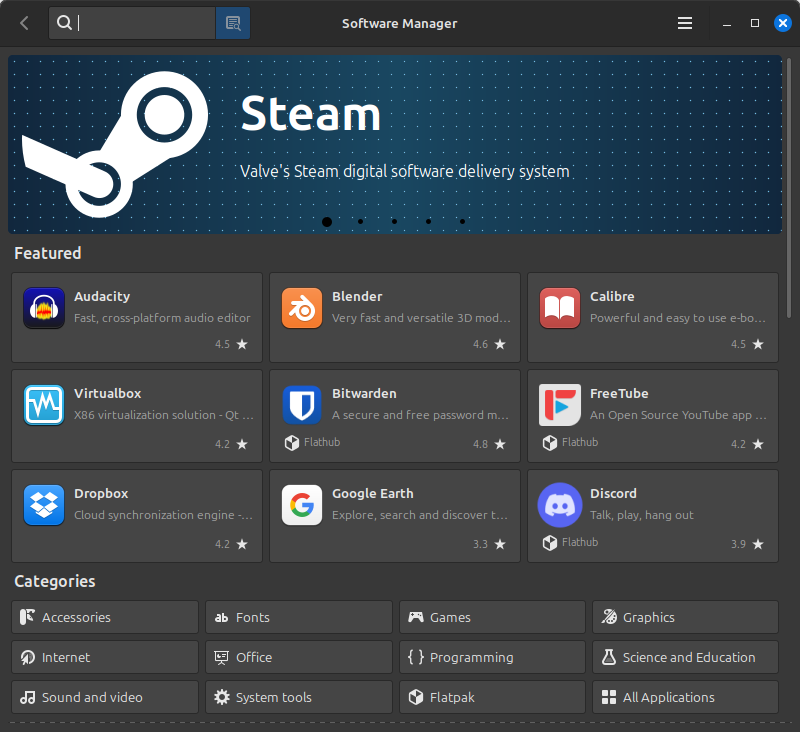The height and width of the screenshot is (732, 800).
Task: Click the 4.2 rating on Dropbox card
Action: [x=222, y=544]
